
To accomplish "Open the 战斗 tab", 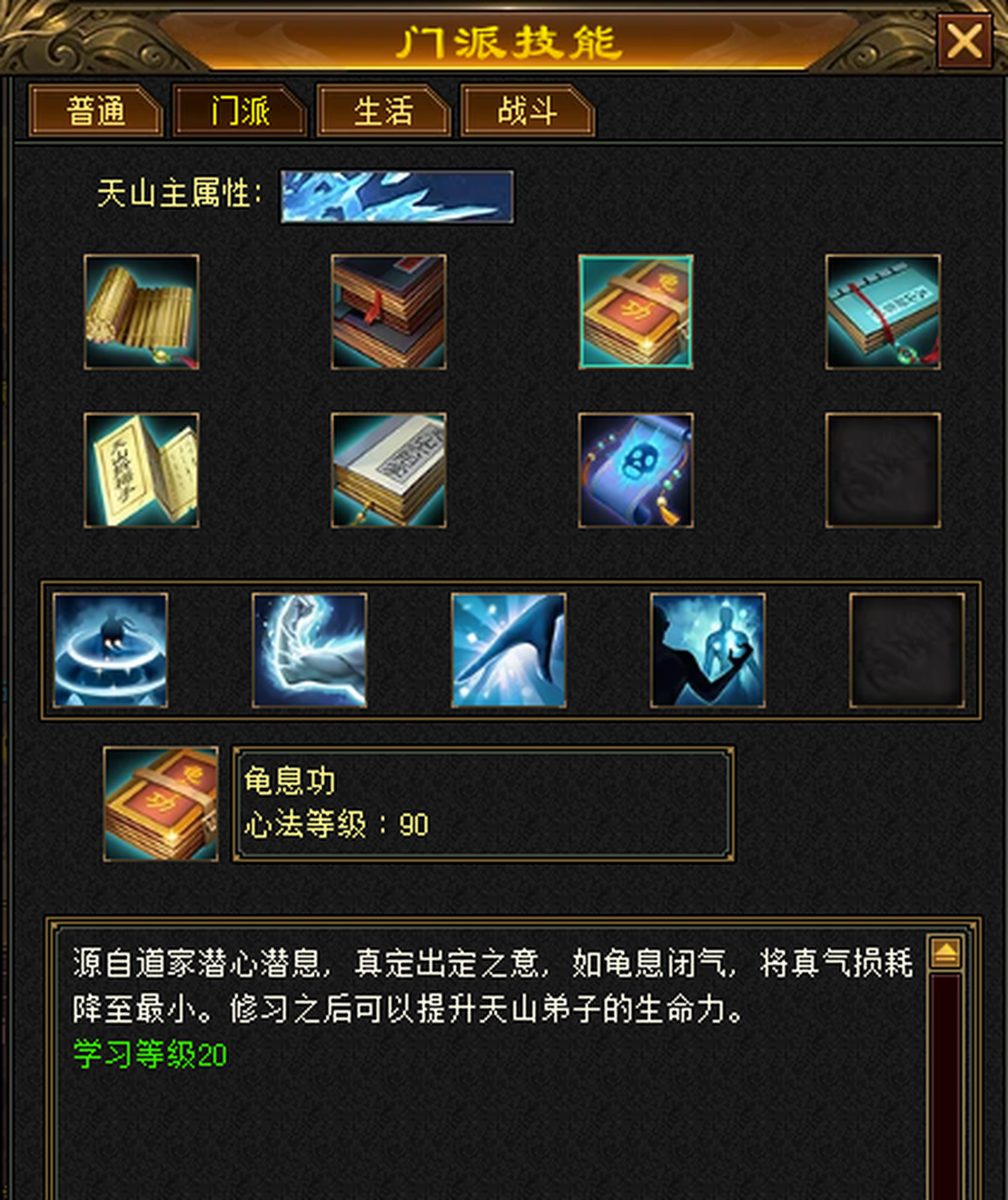I will (528, 111).
